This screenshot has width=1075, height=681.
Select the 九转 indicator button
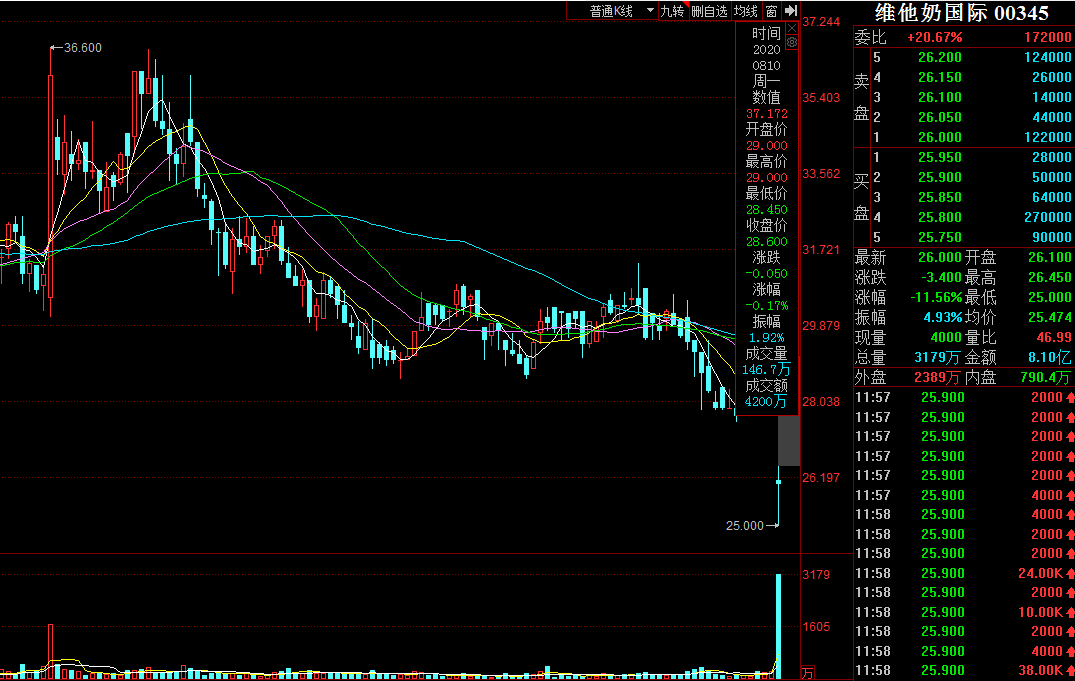pos(672,11)
